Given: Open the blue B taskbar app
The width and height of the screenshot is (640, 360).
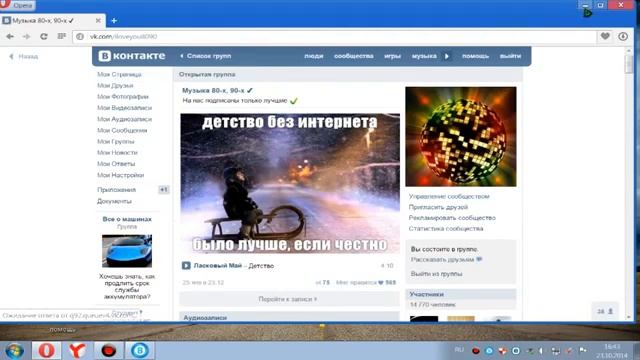Looking at the screenshot, I should (x=140, y=351).
